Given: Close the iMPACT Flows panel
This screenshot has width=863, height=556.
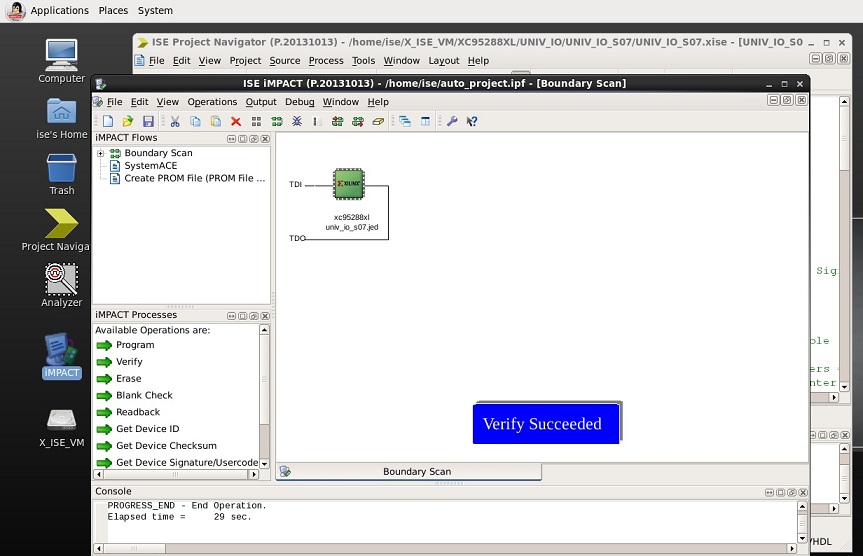Looking at the screenshot, I should coord(265,138).
